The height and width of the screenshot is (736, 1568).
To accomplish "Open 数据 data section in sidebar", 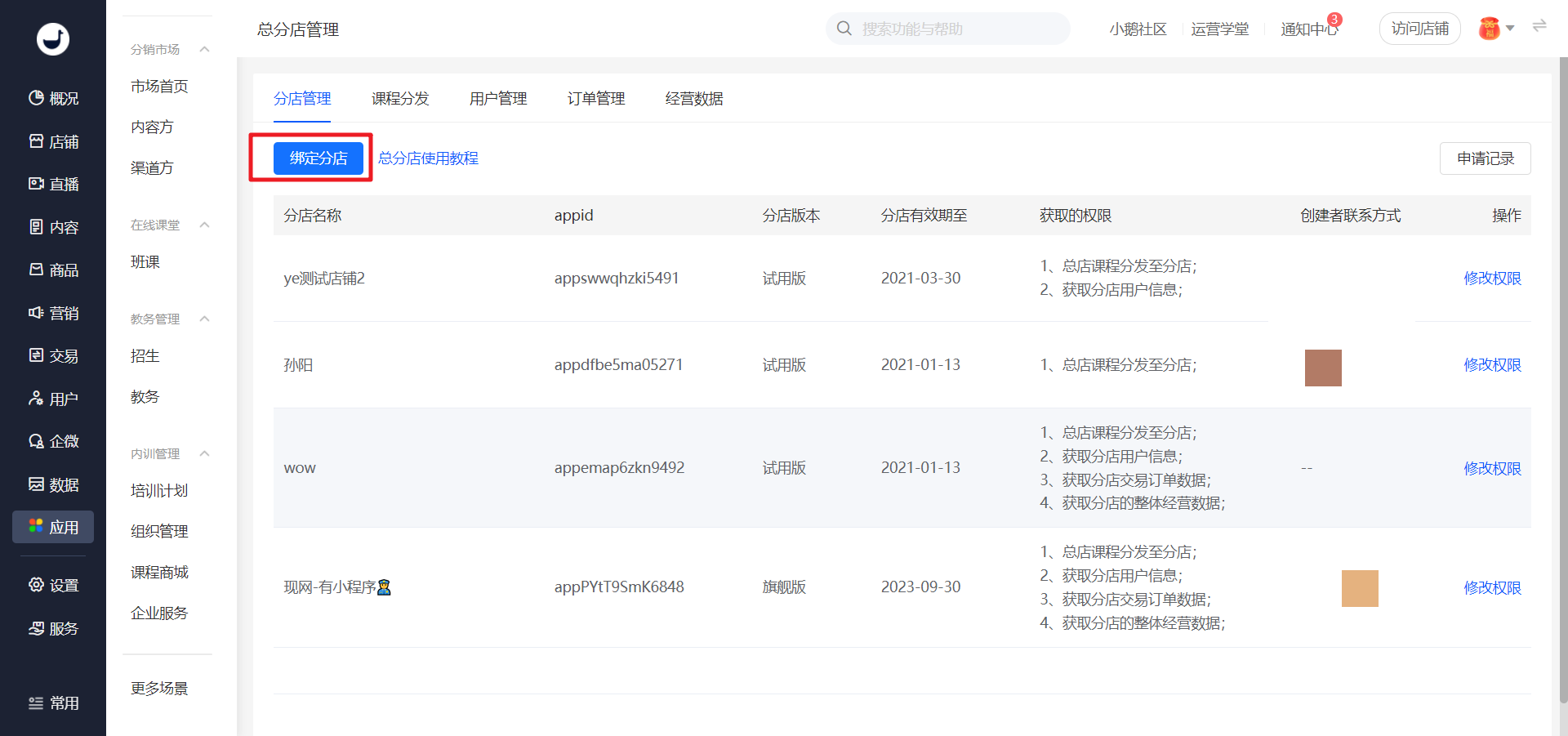I will pos(53,484).
